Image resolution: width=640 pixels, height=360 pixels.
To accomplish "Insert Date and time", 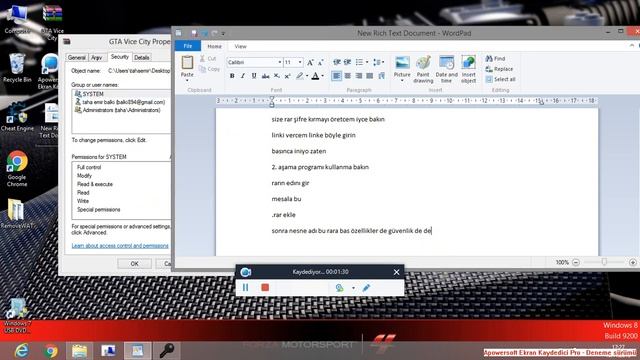I will click(x=447, y=69).
